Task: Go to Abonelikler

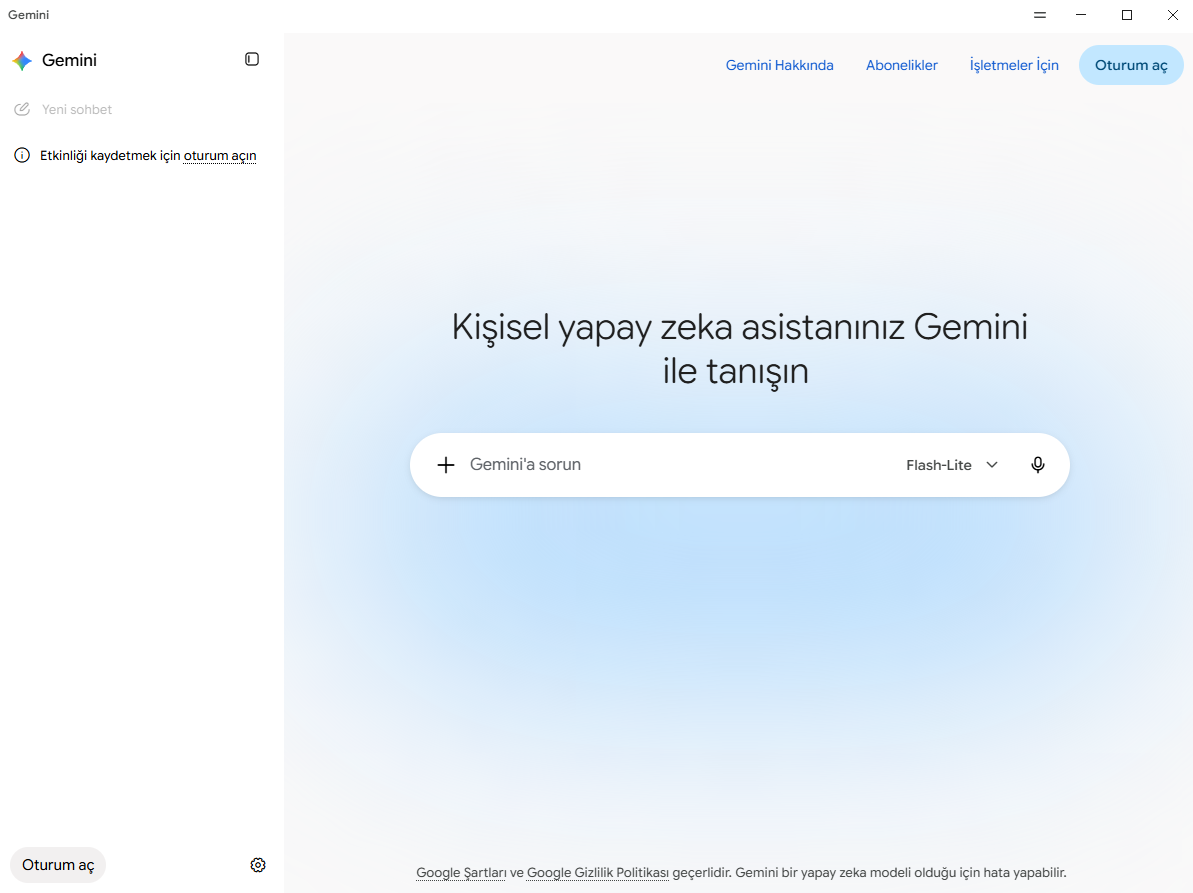Action: pyautogui.click(x=902, y=65)
